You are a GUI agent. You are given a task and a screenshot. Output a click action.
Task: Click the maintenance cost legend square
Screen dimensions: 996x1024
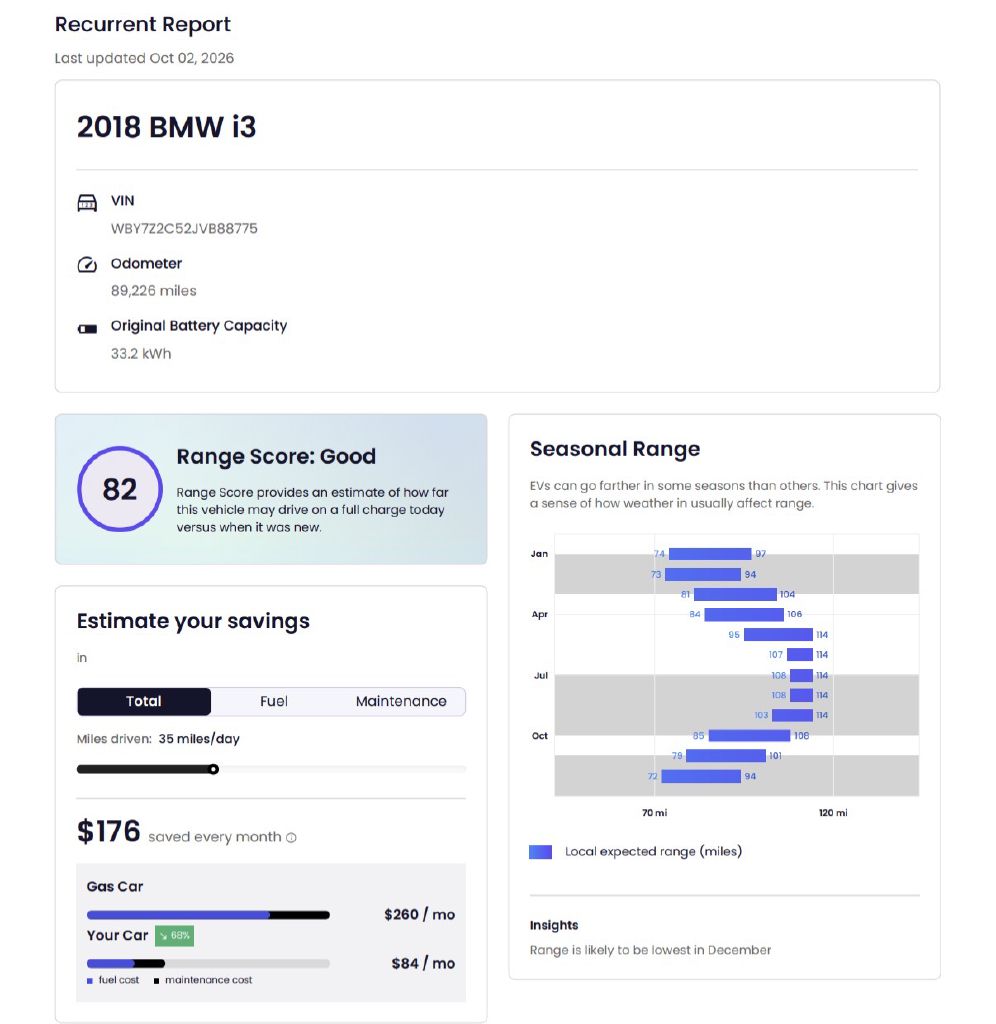(x=156, y=981)
